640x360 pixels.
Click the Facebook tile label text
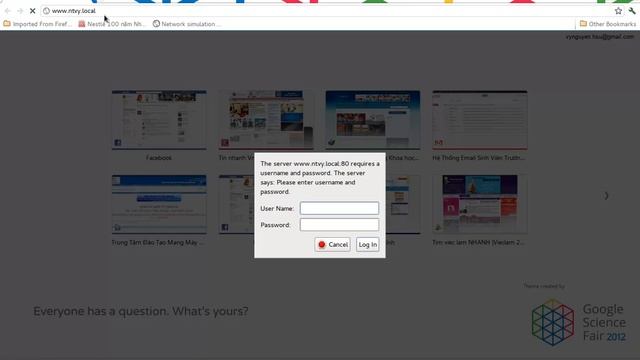pyautogui.click(x=159, y=158)
